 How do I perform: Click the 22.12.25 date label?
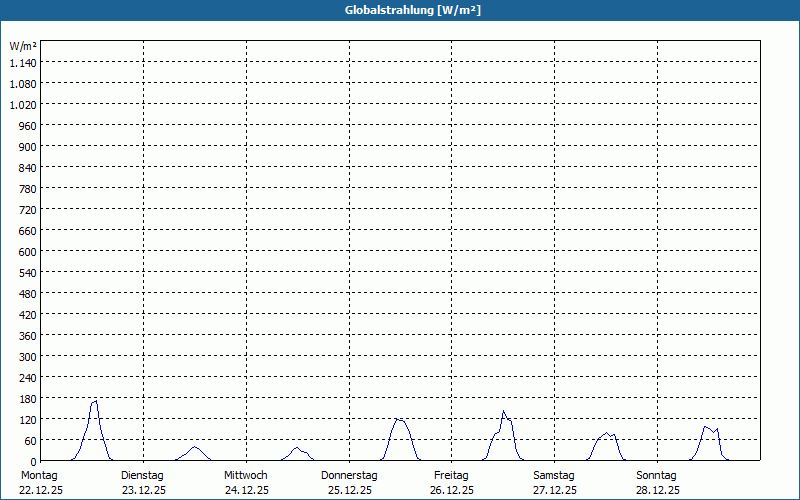(x=41, y=490)
